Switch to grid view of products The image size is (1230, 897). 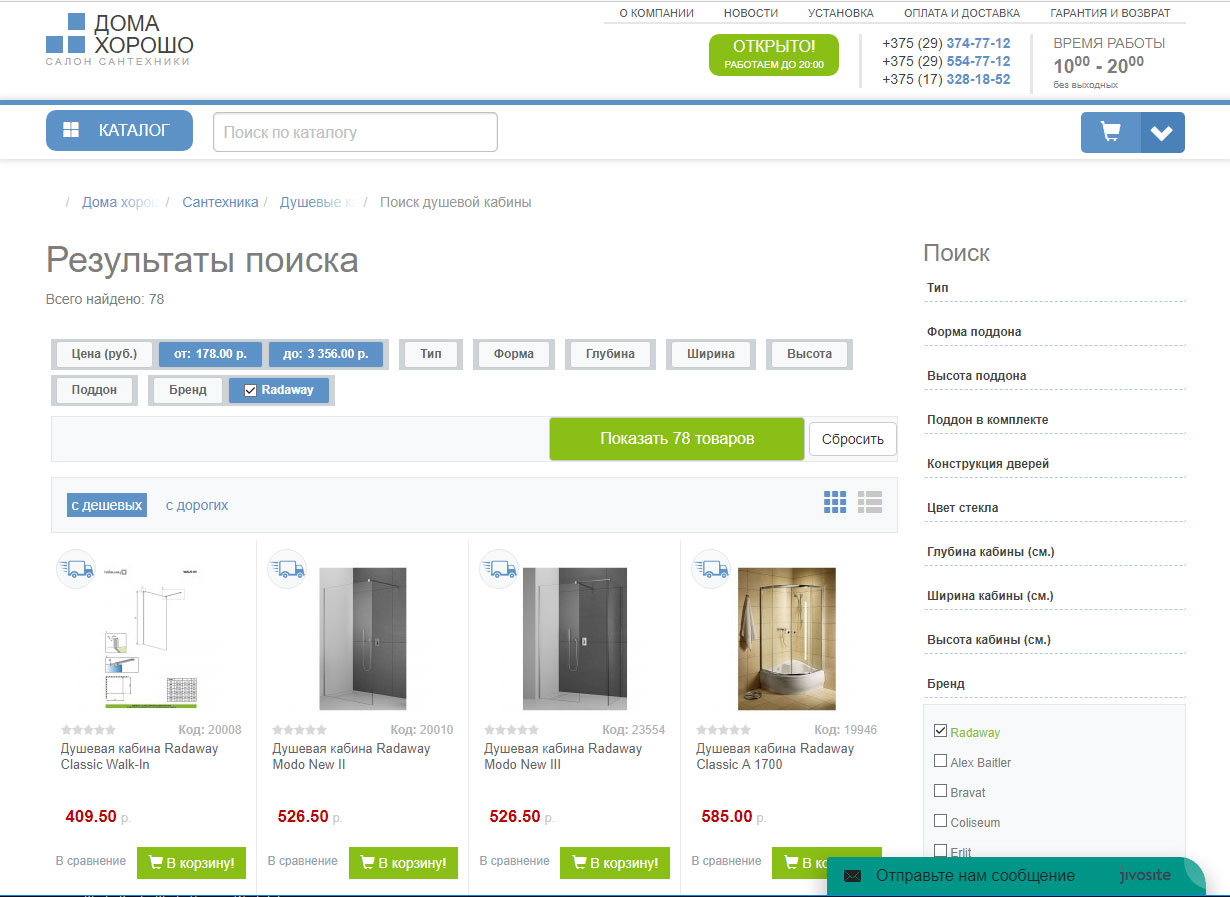(x=835, y=502)
